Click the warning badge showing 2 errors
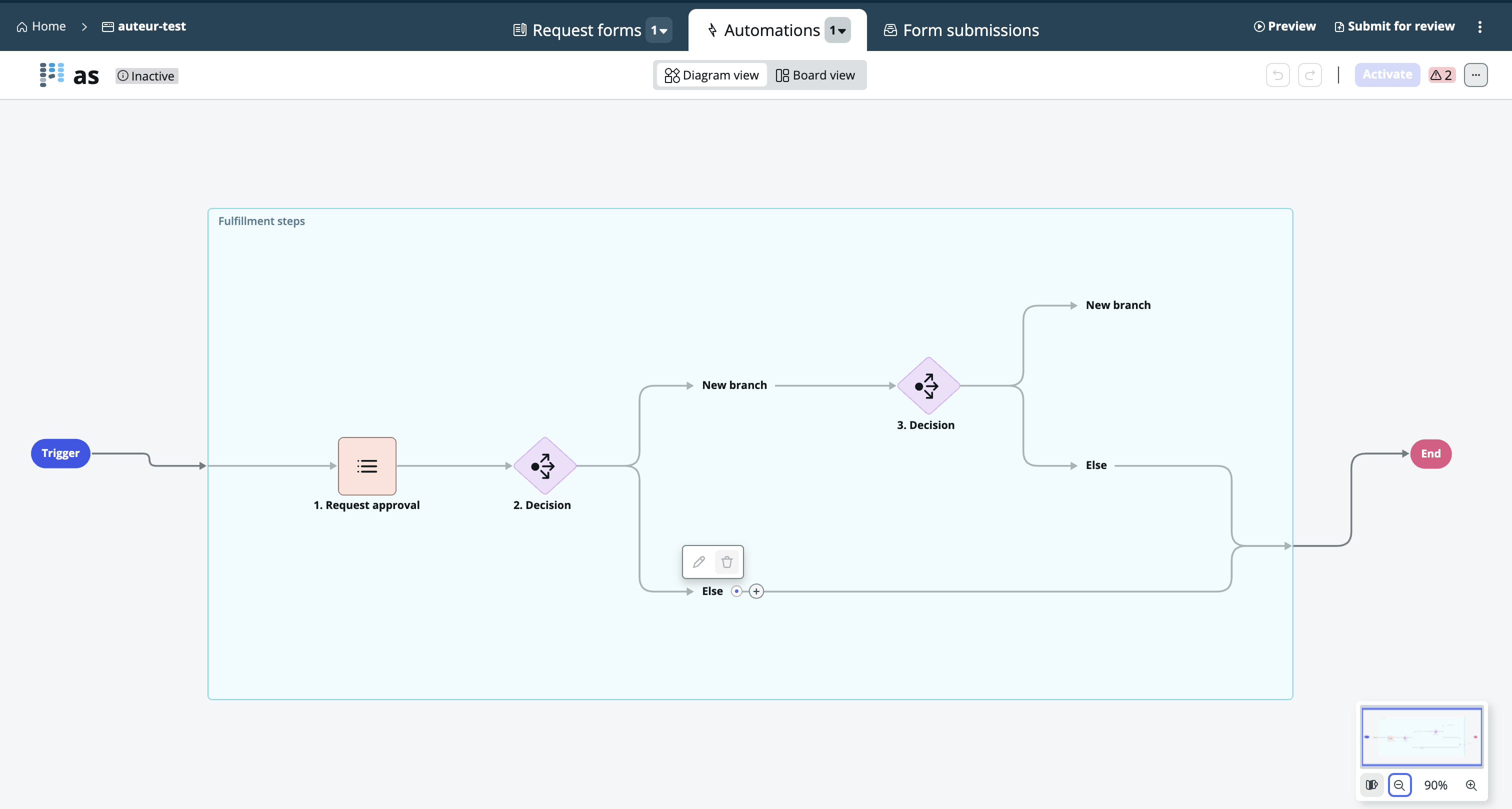 pyautogui.click(x=1441, y=74)
